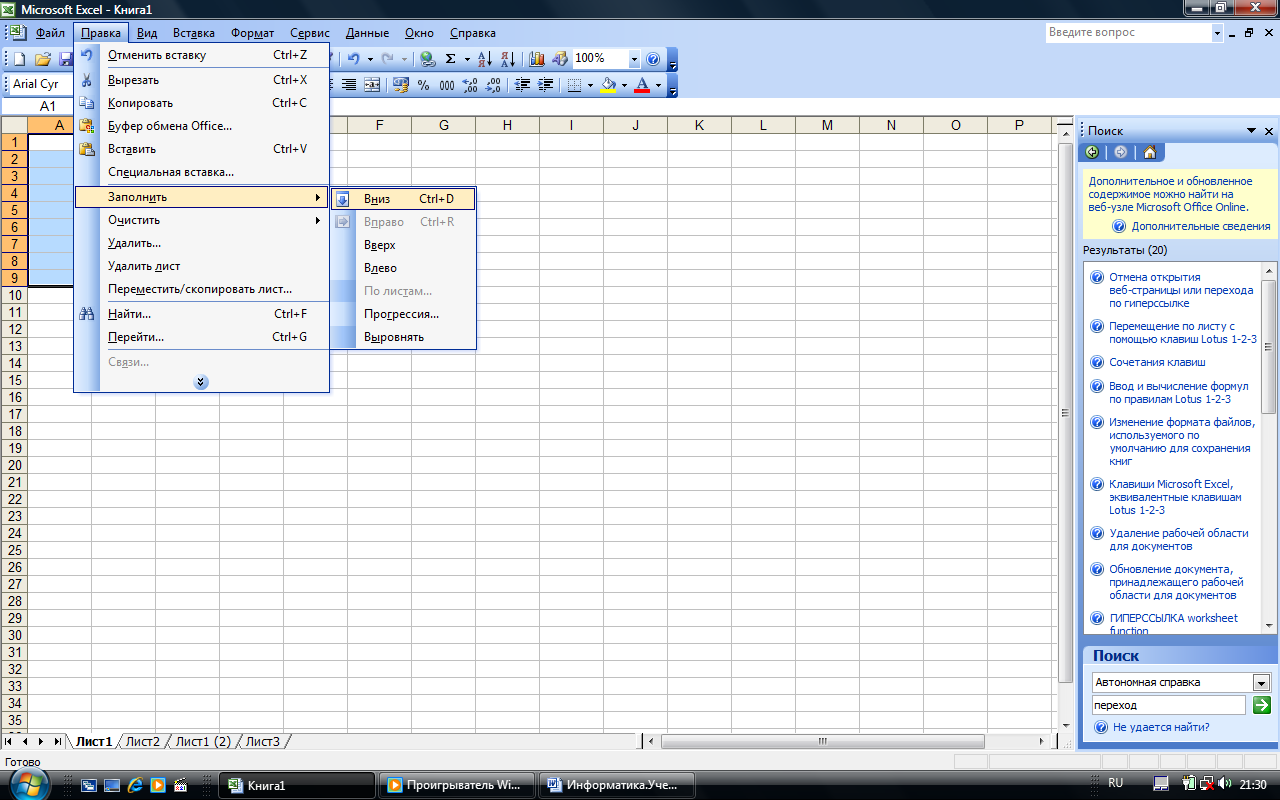The height and width of the screenshot is (800, 1280).
Task: Open the 100% zoom dropdown
Action: 634,59
